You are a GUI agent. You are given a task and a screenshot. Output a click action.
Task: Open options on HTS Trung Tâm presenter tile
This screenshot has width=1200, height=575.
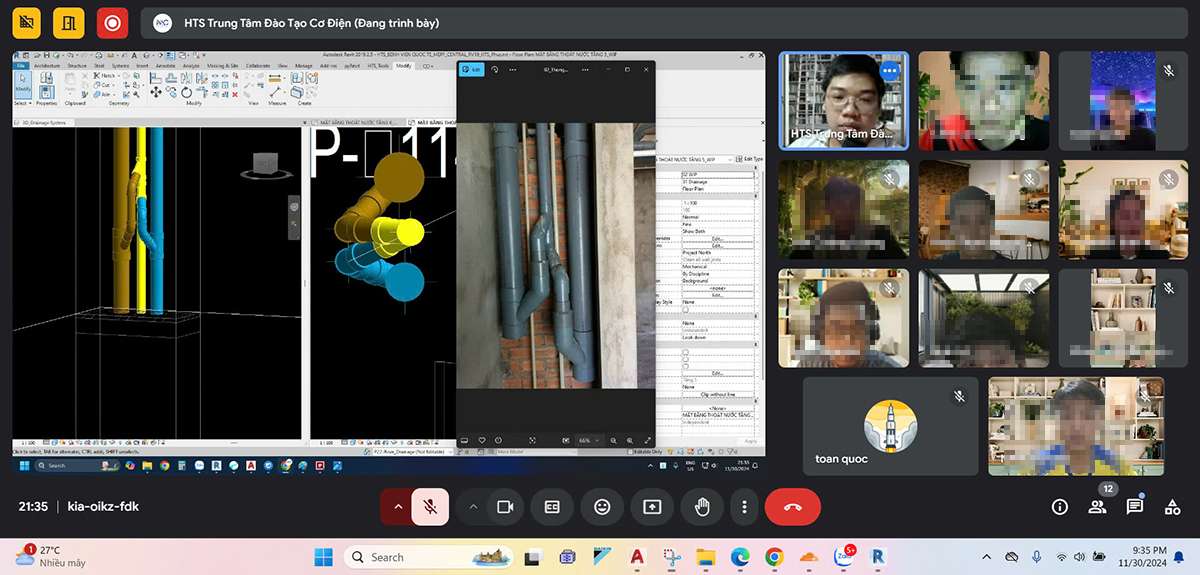(x=889, y=71)
